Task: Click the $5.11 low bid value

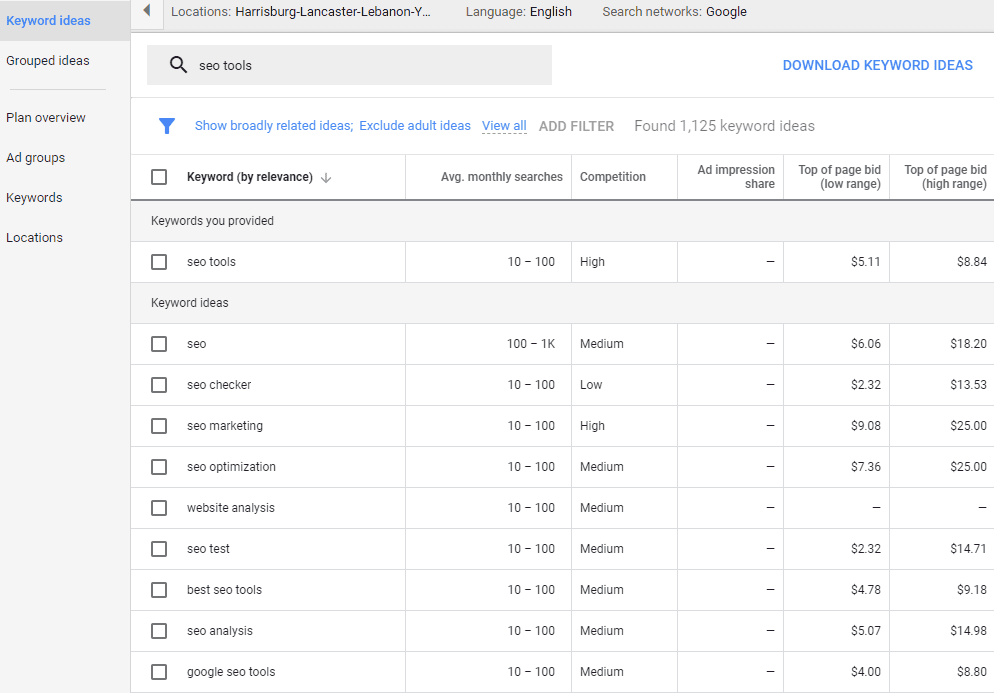Action: (x=865, y=262)
